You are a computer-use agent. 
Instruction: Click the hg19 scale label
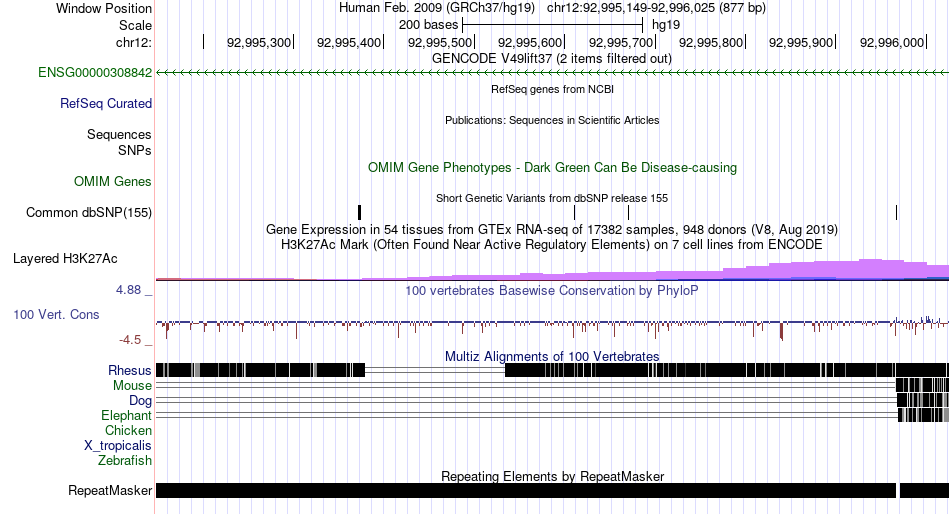[666, 25]
